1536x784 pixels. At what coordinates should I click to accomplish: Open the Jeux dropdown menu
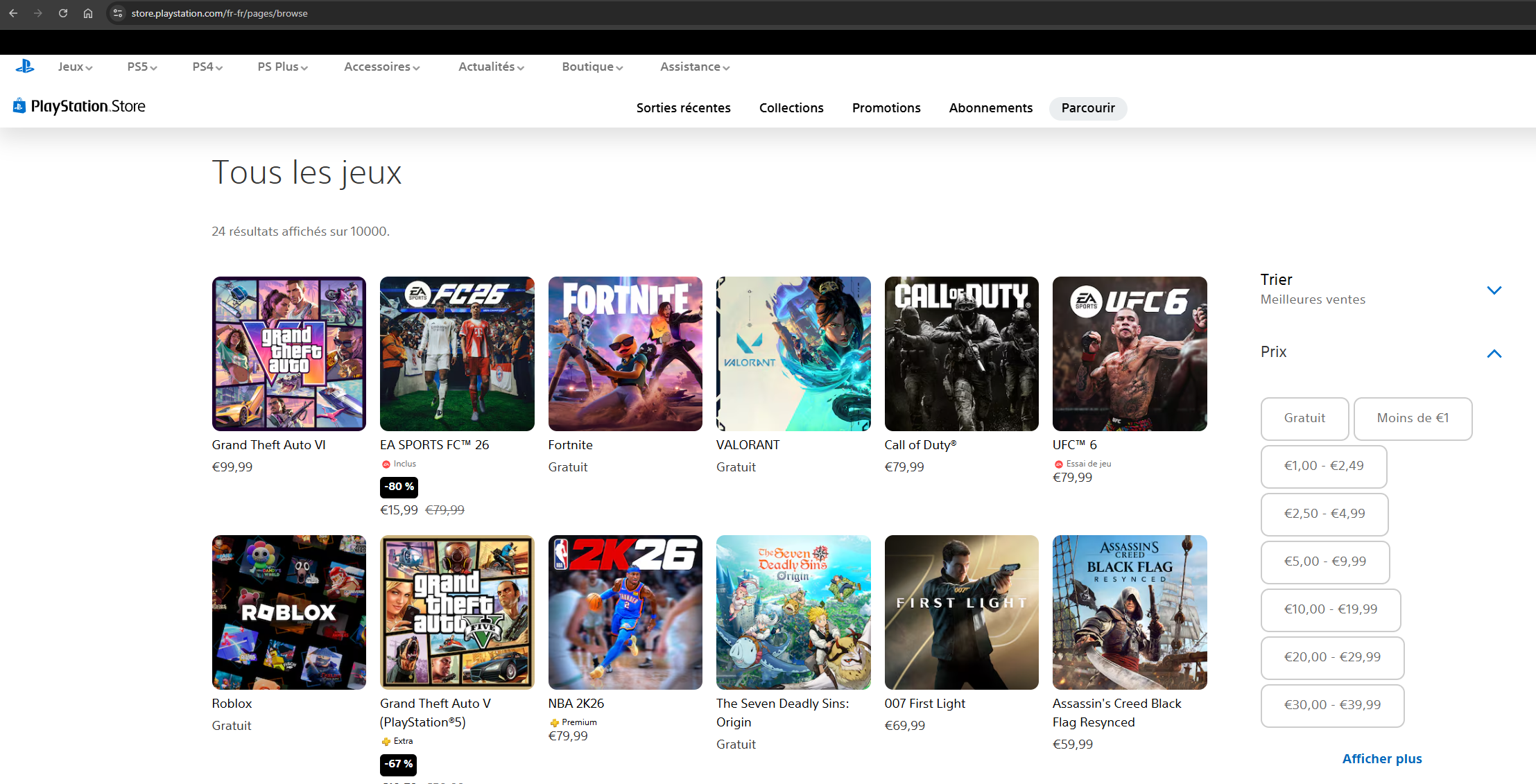pos(75,67)
